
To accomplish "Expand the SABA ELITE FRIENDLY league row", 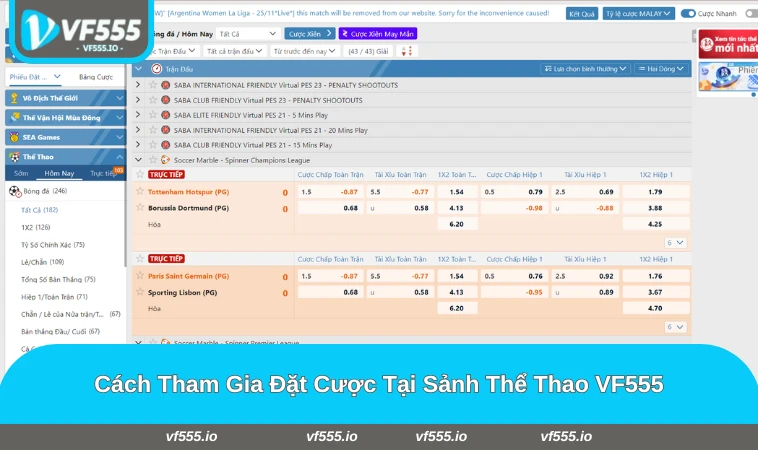I will [x=138, y=115].
